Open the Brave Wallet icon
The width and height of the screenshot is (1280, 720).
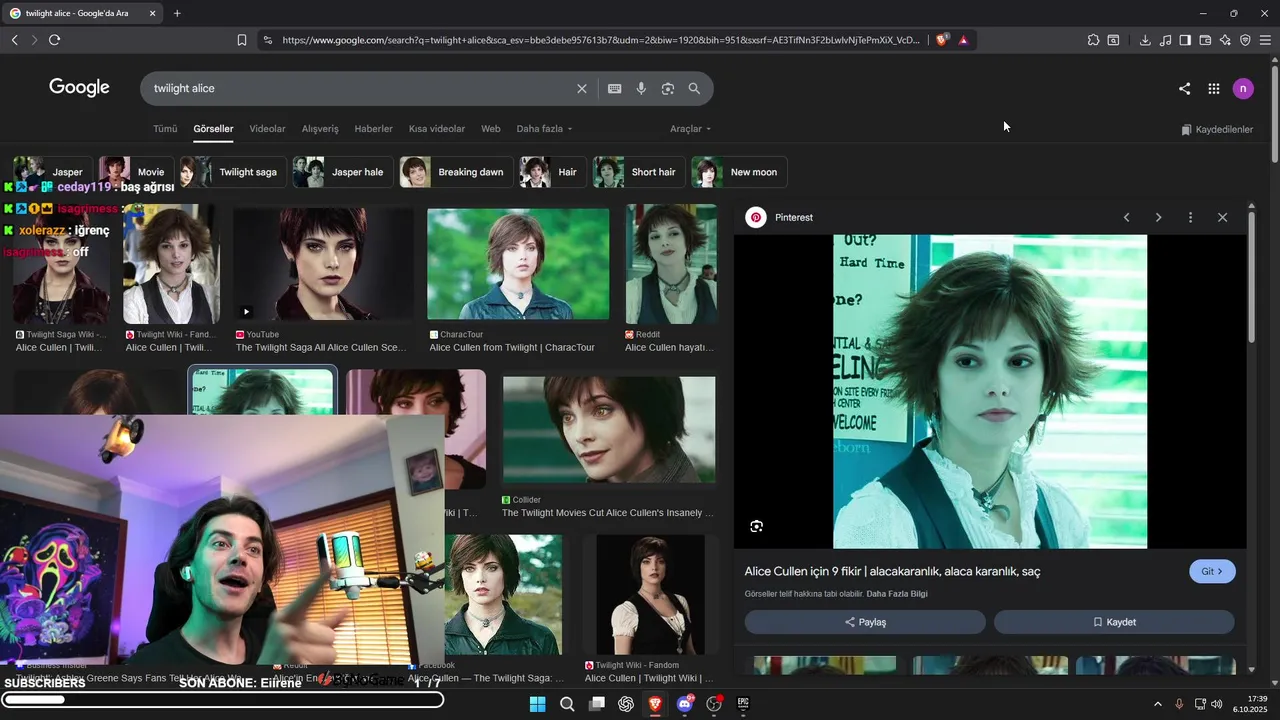[x=1205, y=40]
